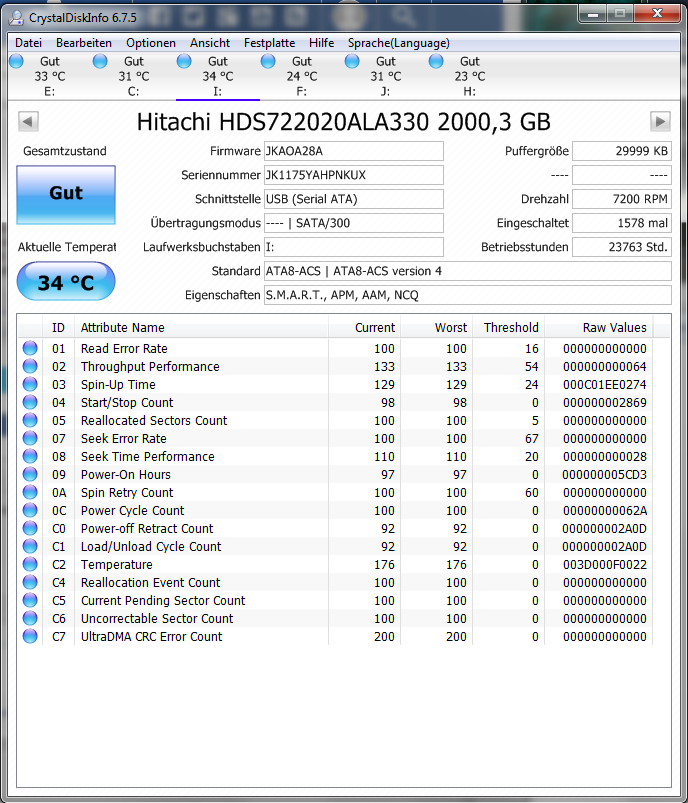This screenshot has height=803, width=688.
Task: Close the CrystalDiskInfo window
Action: [x=658, y=14]
